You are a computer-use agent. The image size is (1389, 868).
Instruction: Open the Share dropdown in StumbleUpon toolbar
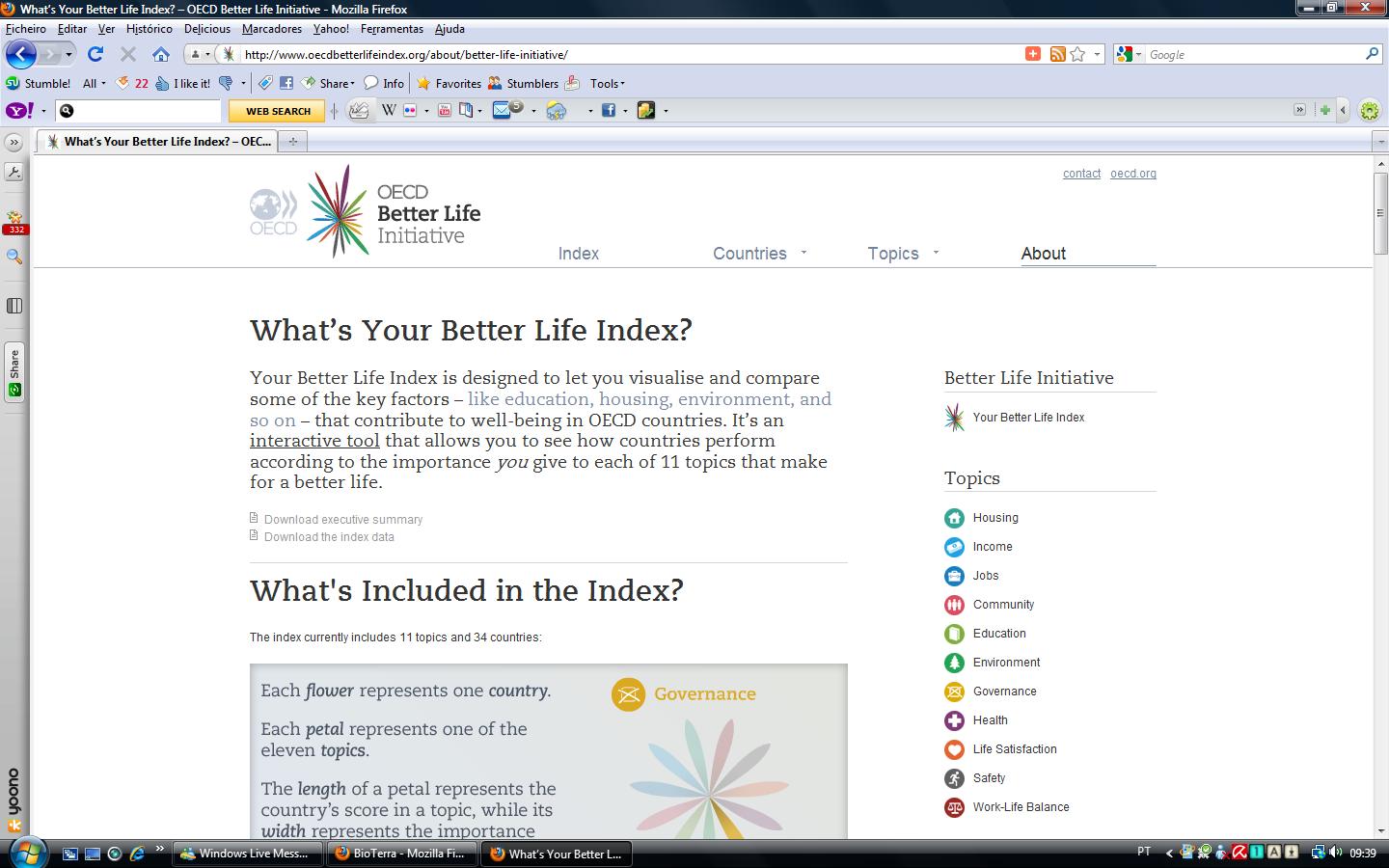click(328, 83)
